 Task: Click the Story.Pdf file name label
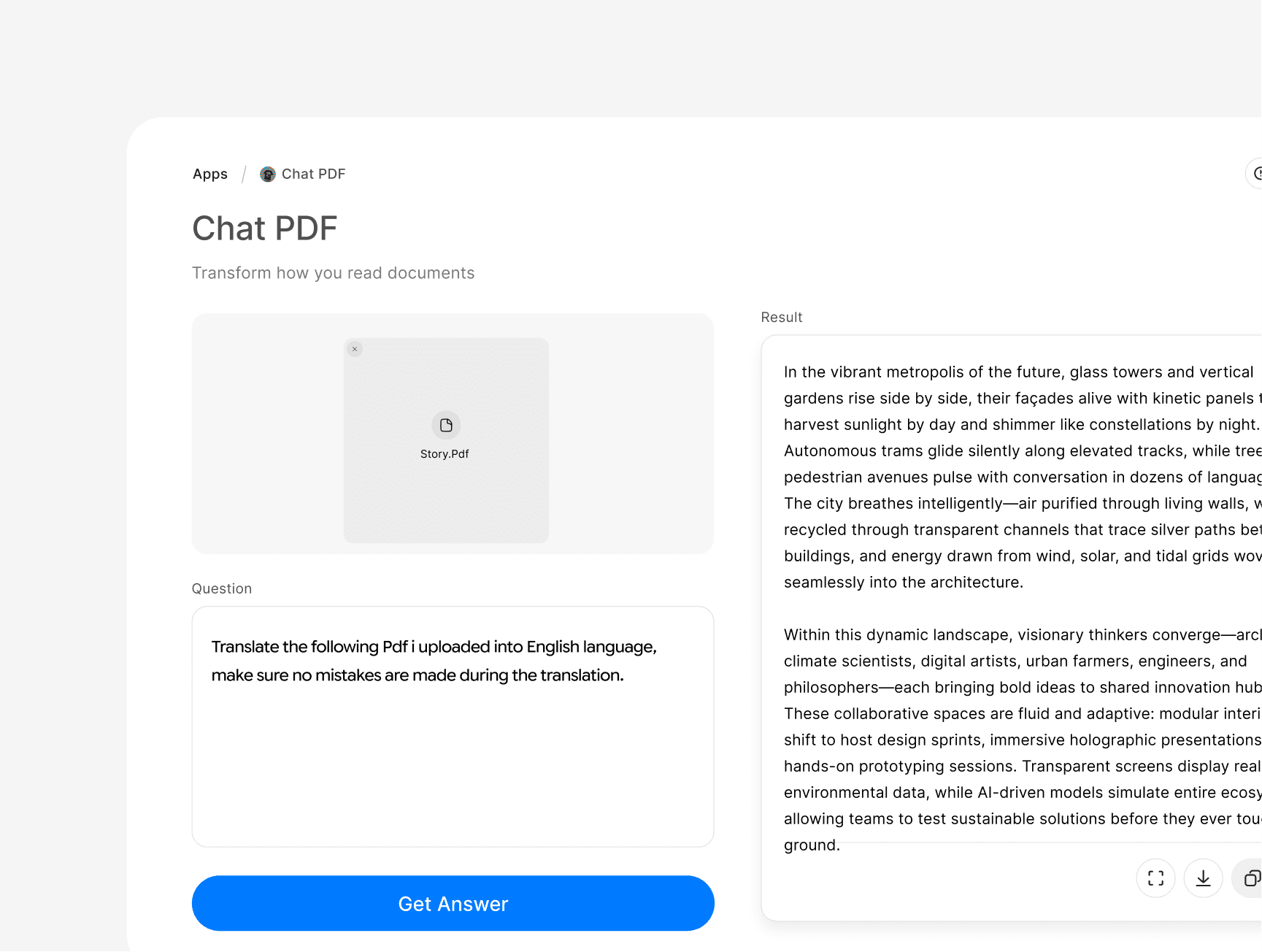(445, 454)
